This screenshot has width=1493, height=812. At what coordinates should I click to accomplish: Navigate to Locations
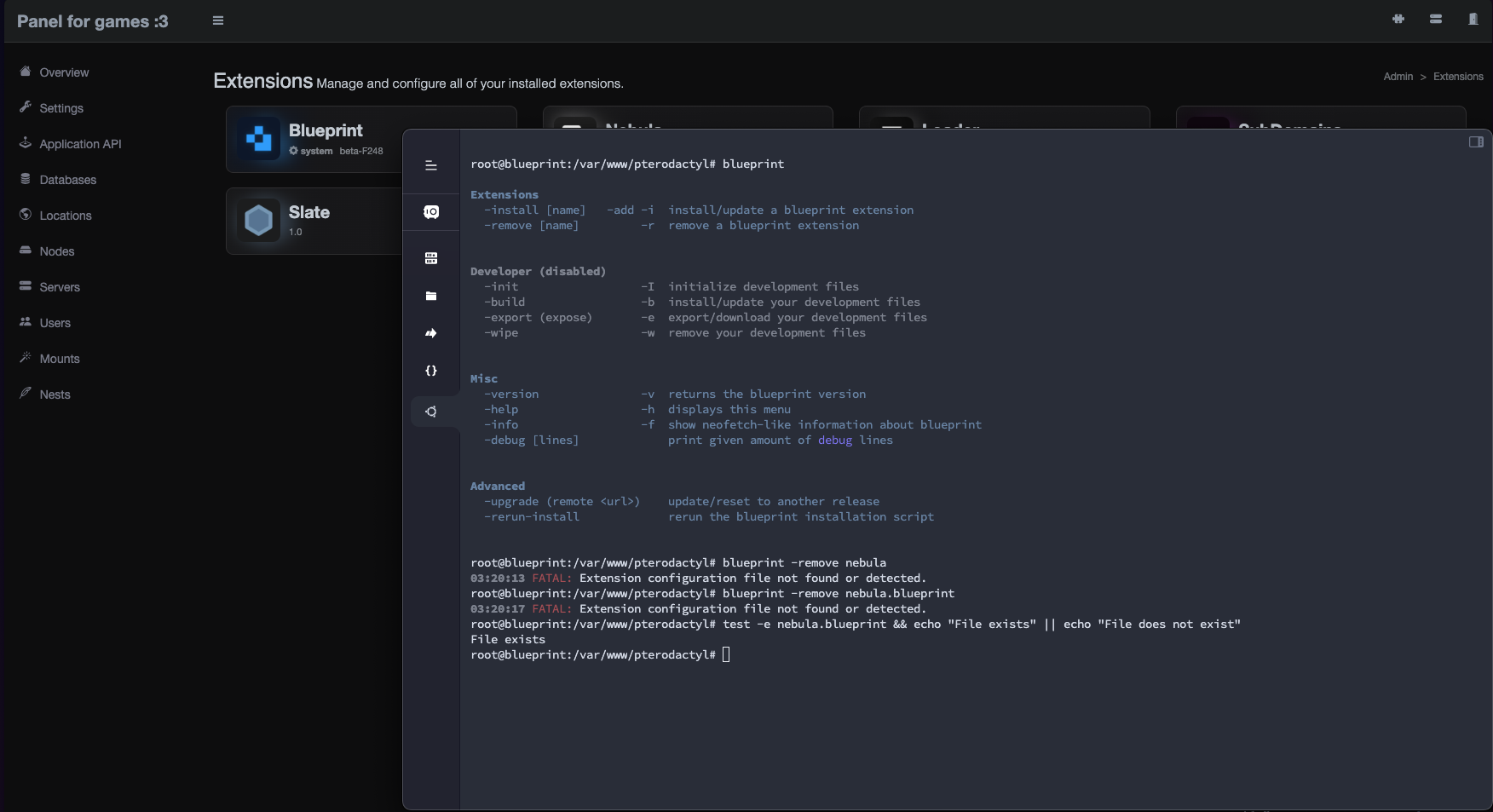click(x=66, y=216)
